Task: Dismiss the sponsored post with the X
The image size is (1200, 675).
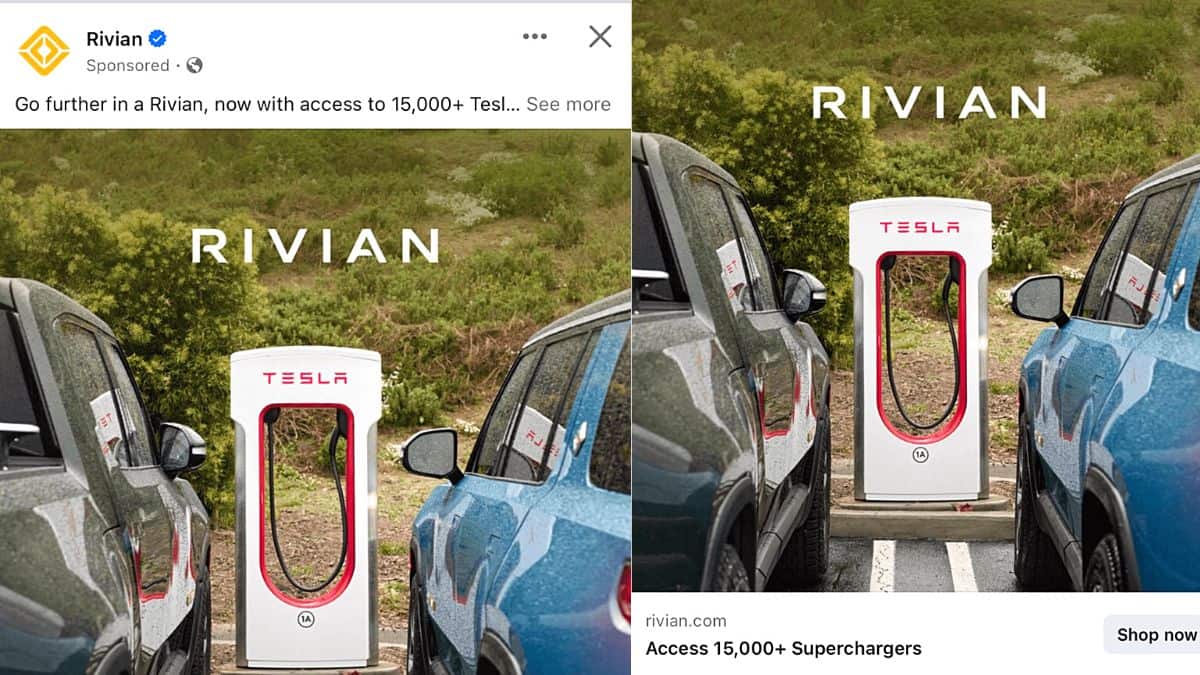Action: point(600,37)
